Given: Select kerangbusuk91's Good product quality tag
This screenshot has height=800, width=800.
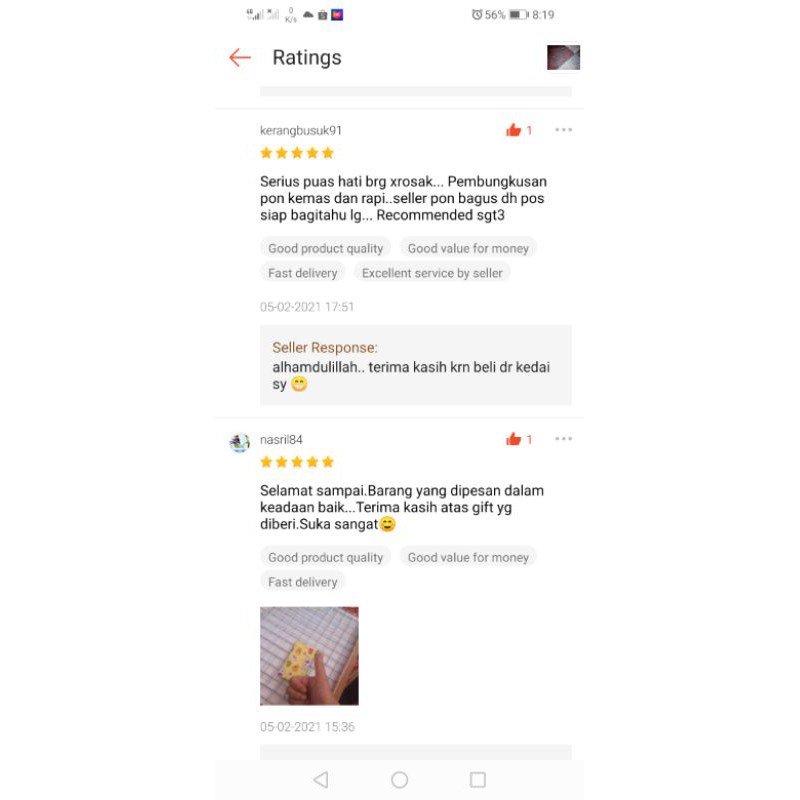Looking at the screenshot, I should pyautogui.click(x=326, y=248).
